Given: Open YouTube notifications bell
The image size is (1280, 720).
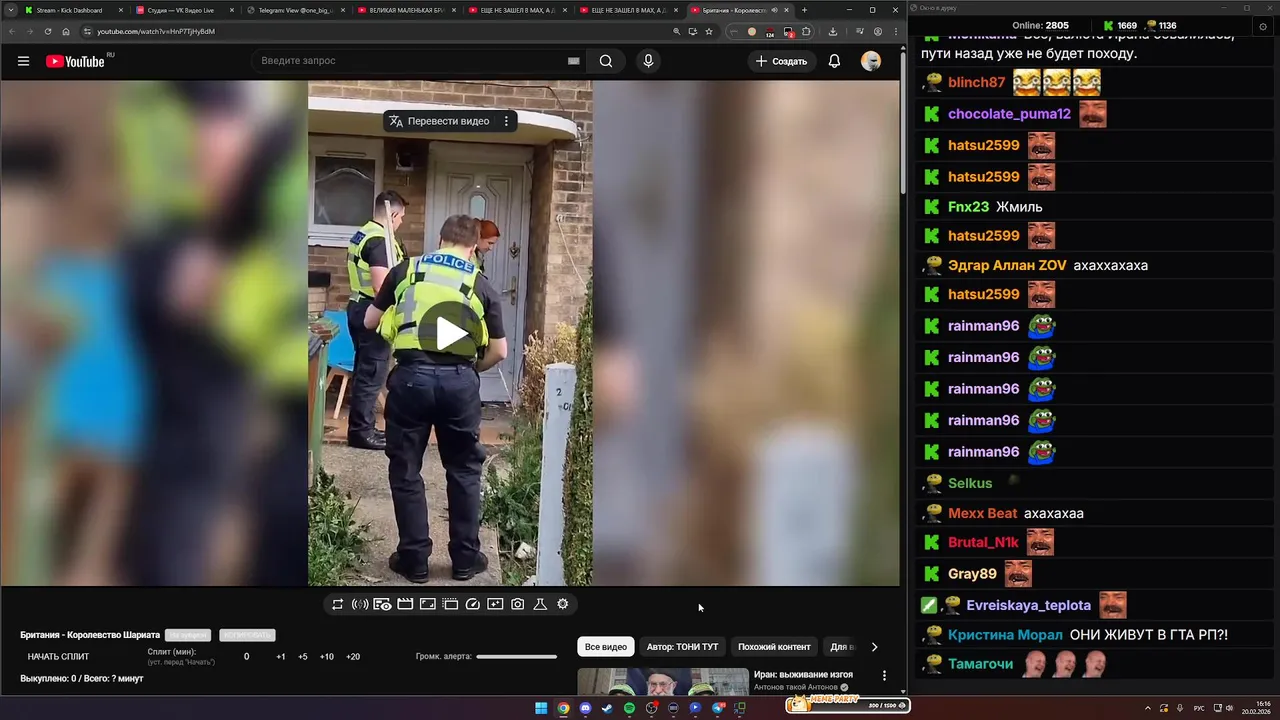Looking at the screenshot, I should coord(834,61).
